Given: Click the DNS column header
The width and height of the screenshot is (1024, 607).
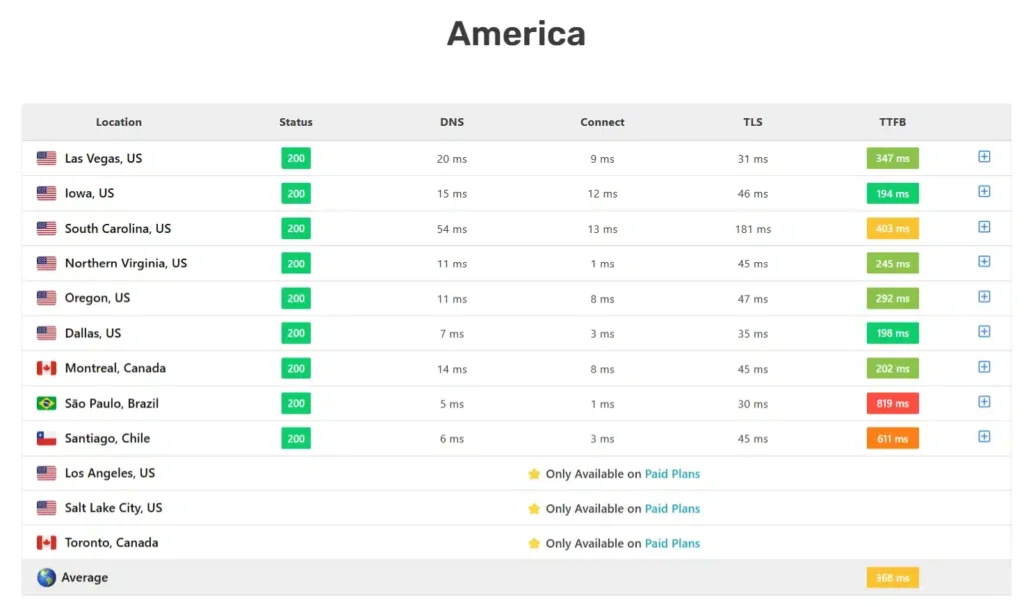Looking at the screenshot, I should [x=452, y=122].
